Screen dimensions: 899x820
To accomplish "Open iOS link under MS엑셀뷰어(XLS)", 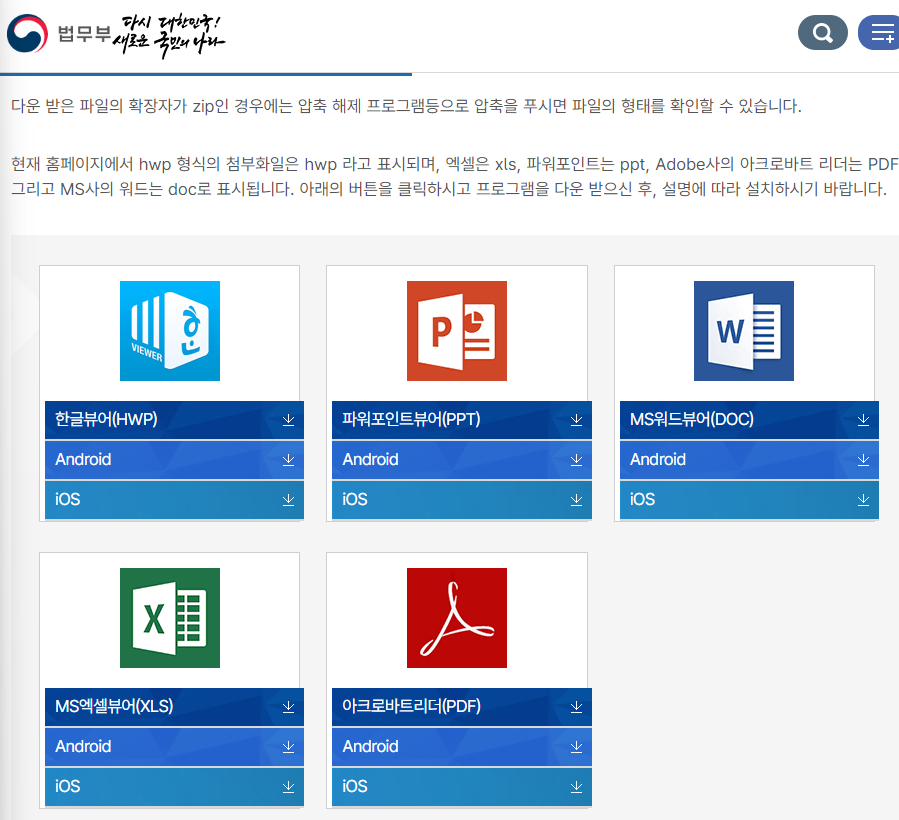I will [174, 787].
